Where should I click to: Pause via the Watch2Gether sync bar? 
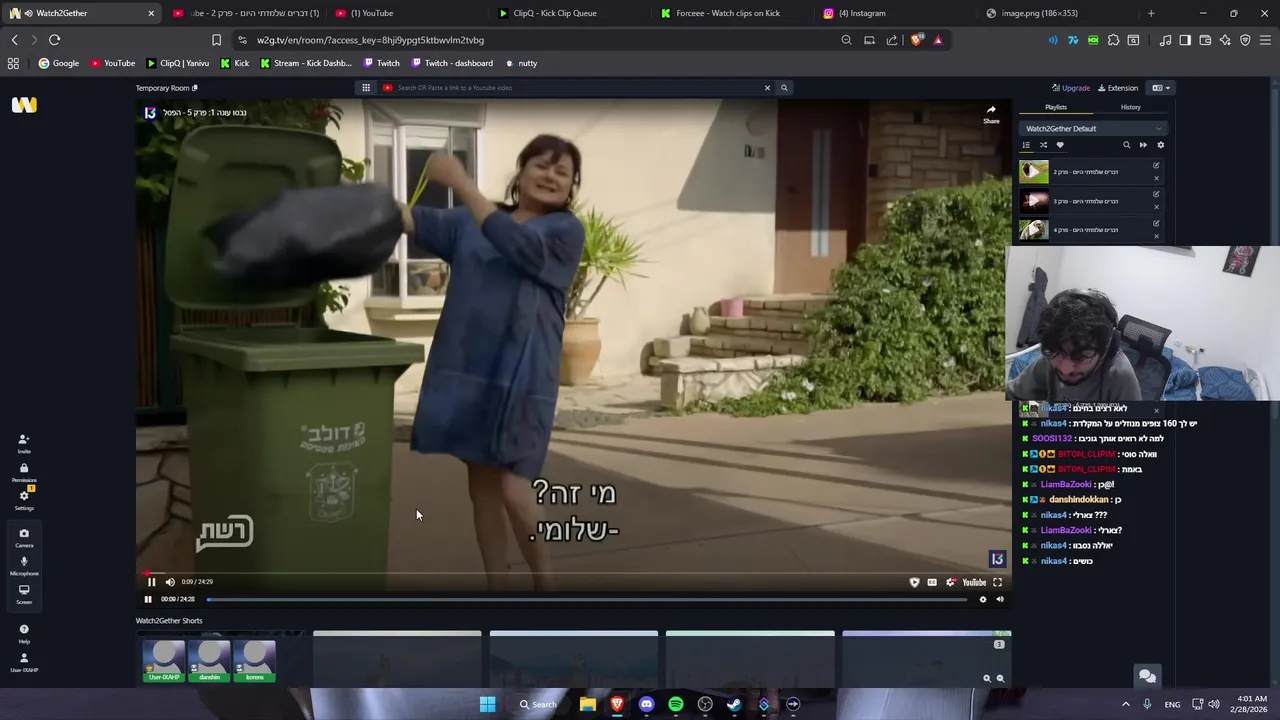[148, 599]
